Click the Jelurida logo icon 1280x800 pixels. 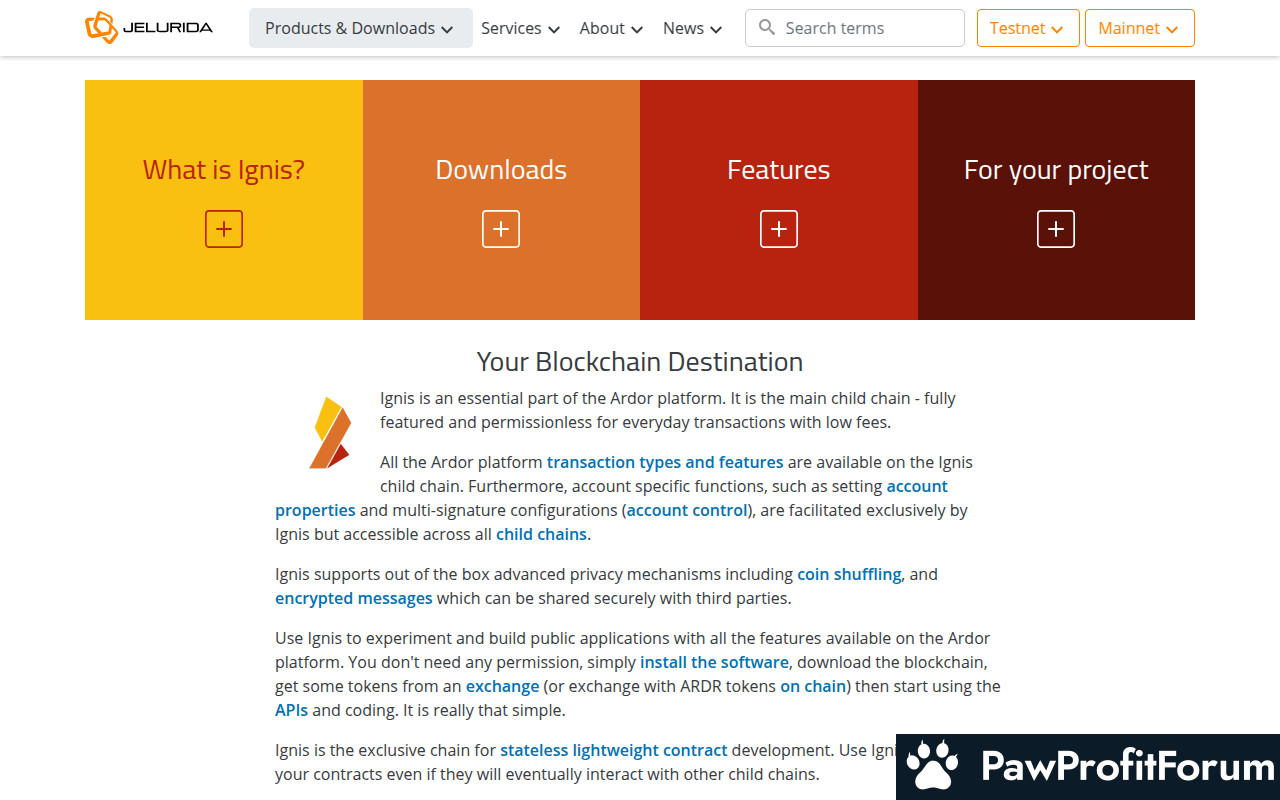pyautogui.click(x=102, y=28)
